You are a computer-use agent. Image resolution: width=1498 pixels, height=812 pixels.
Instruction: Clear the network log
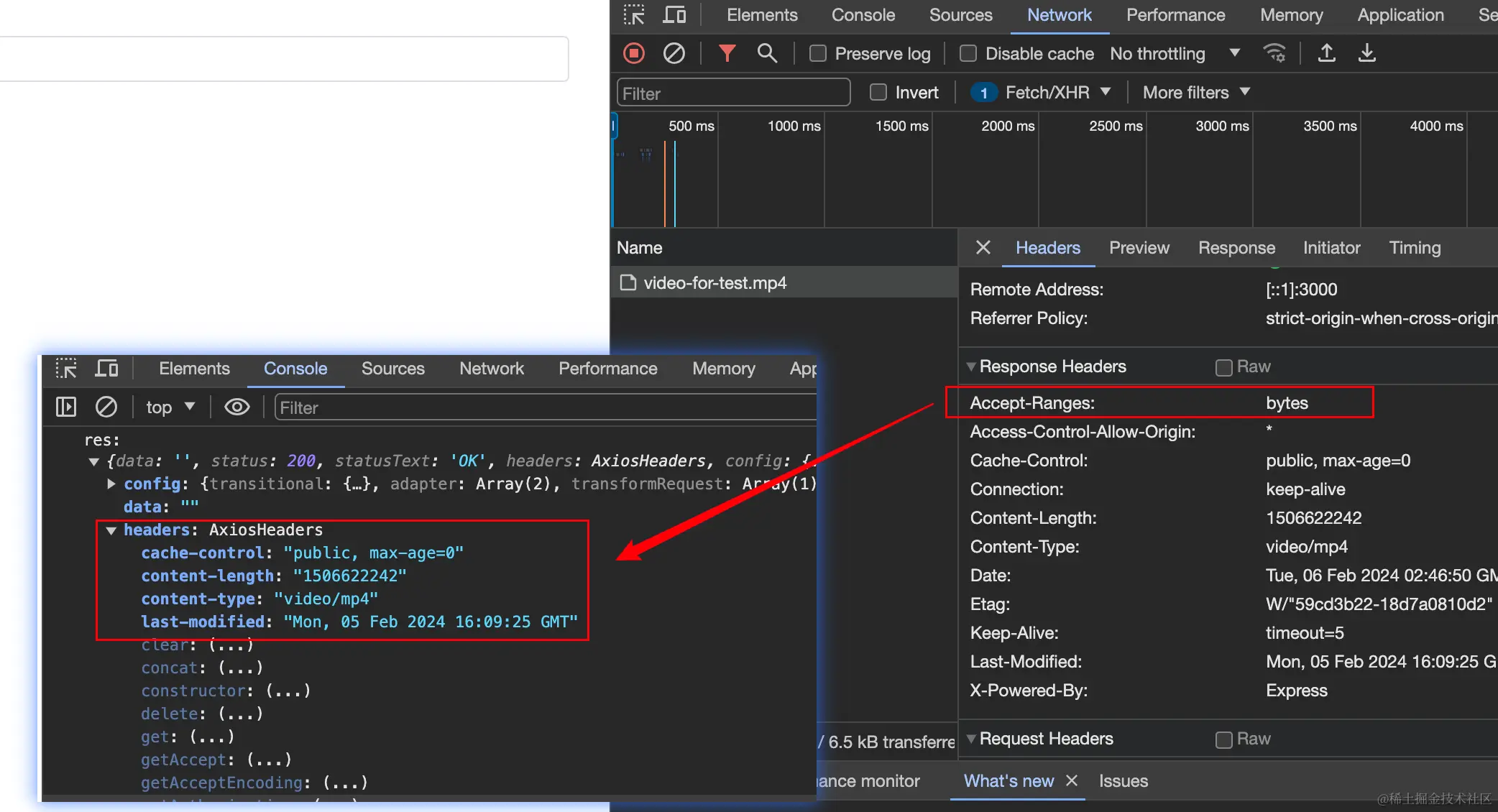(x=674, y=53)
